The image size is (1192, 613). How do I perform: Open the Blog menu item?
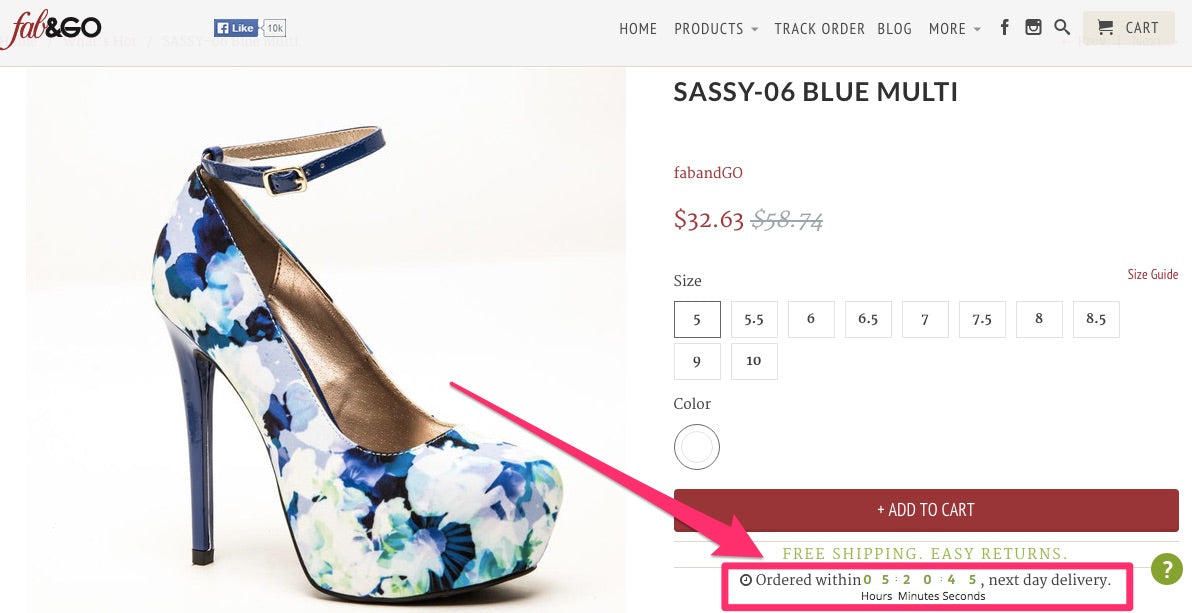pos(895,29)
